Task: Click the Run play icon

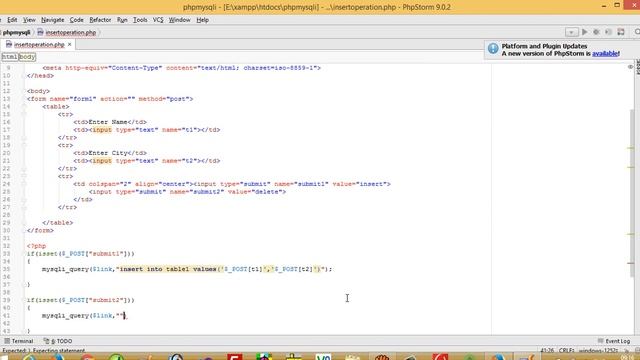Action: (x=584, y=32)
